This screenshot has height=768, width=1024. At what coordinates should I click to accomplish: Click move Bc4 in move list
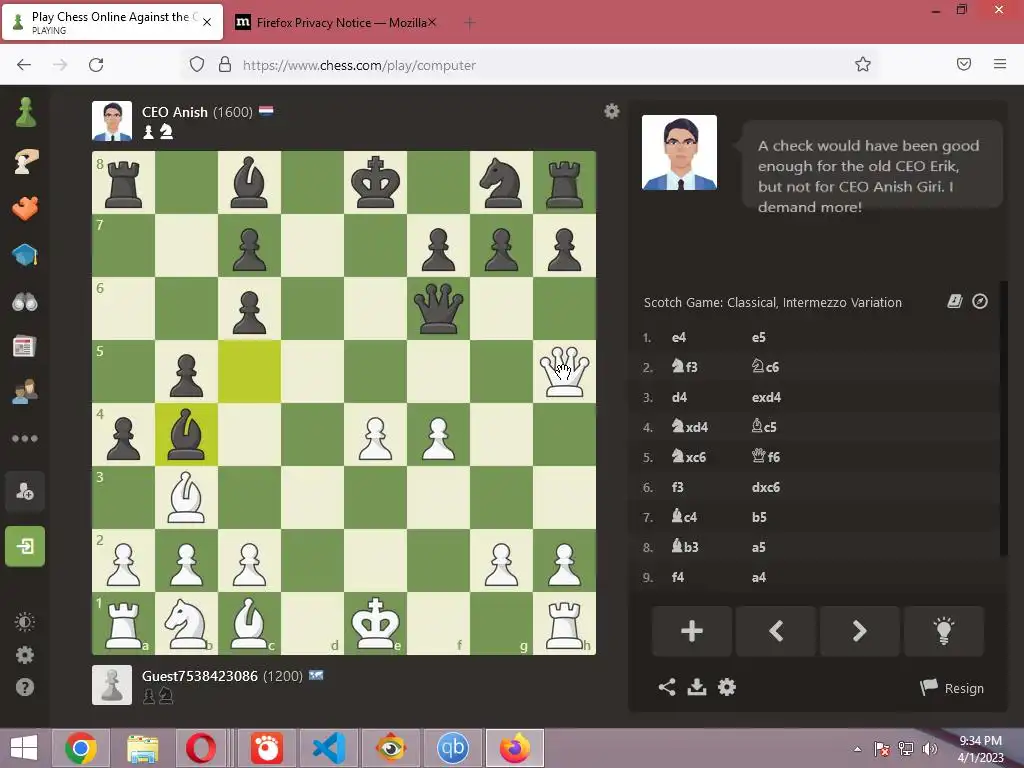pyautogui.click(x=684, y=517)
